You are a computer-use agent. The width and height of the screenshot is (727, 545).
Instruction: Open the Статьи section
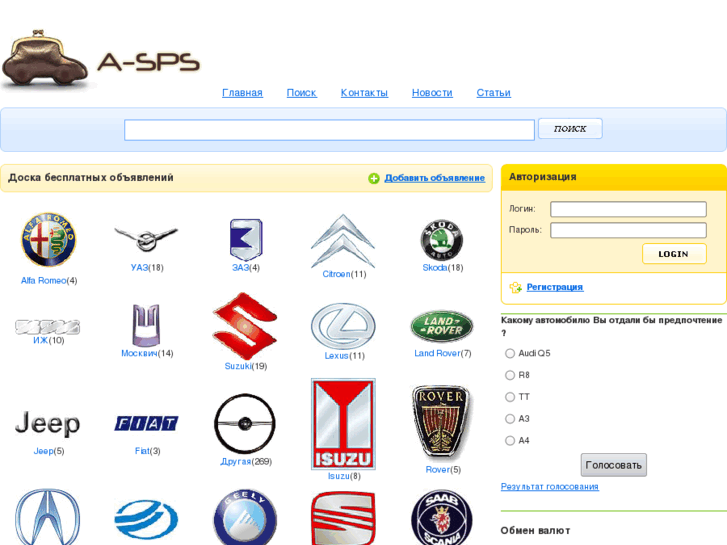coord(494,93)
